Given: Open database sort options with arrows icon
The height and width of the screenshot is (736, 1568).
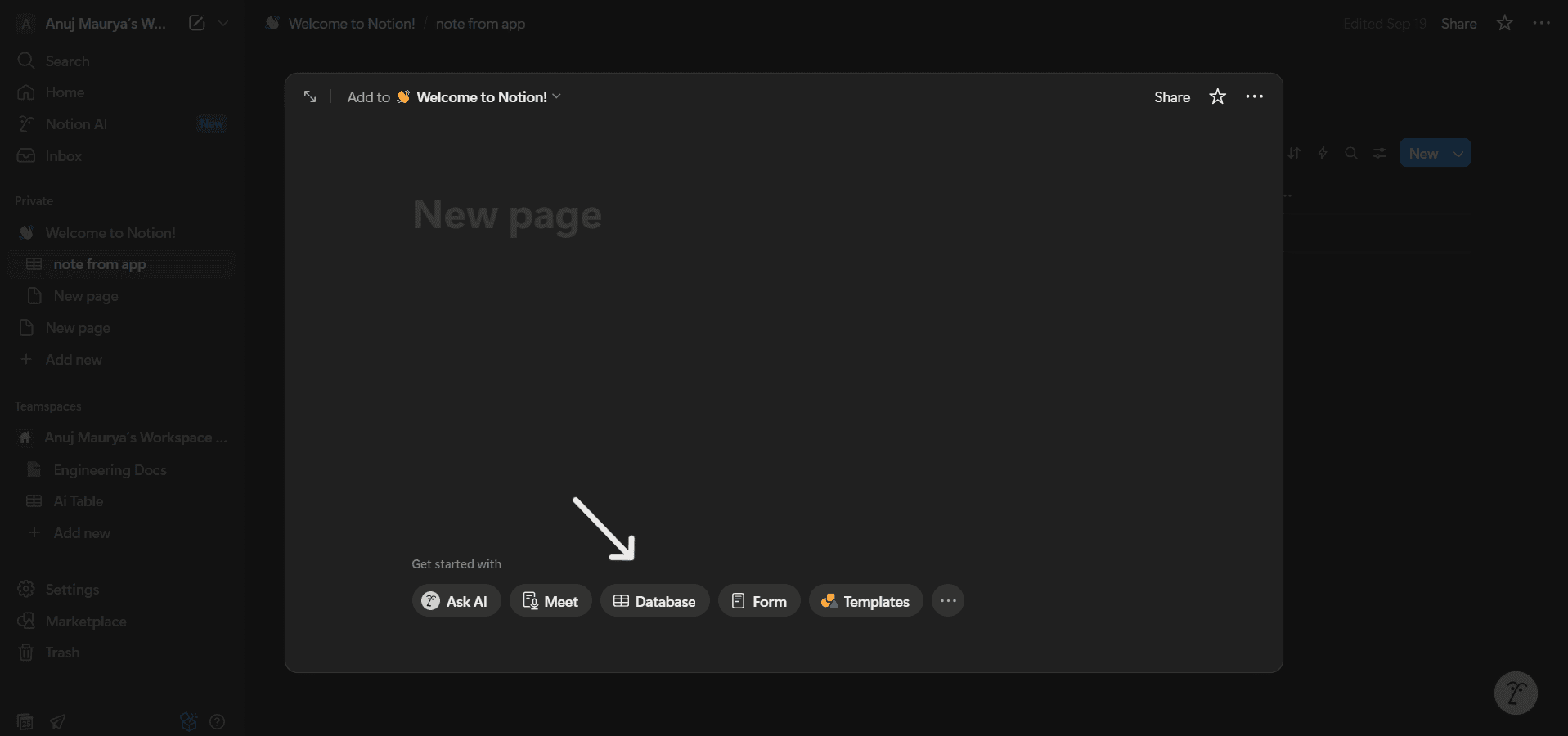Looking at the screenshot, I should tap(1295, 153).
